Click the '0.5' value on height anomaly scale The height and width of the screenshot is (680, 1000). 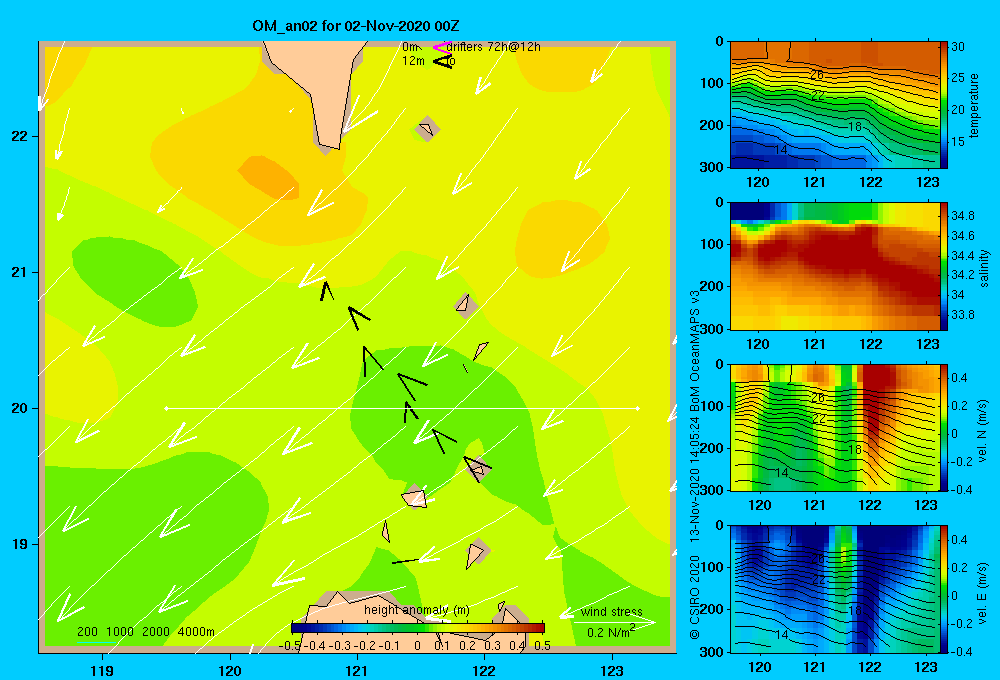click(543, 646)
